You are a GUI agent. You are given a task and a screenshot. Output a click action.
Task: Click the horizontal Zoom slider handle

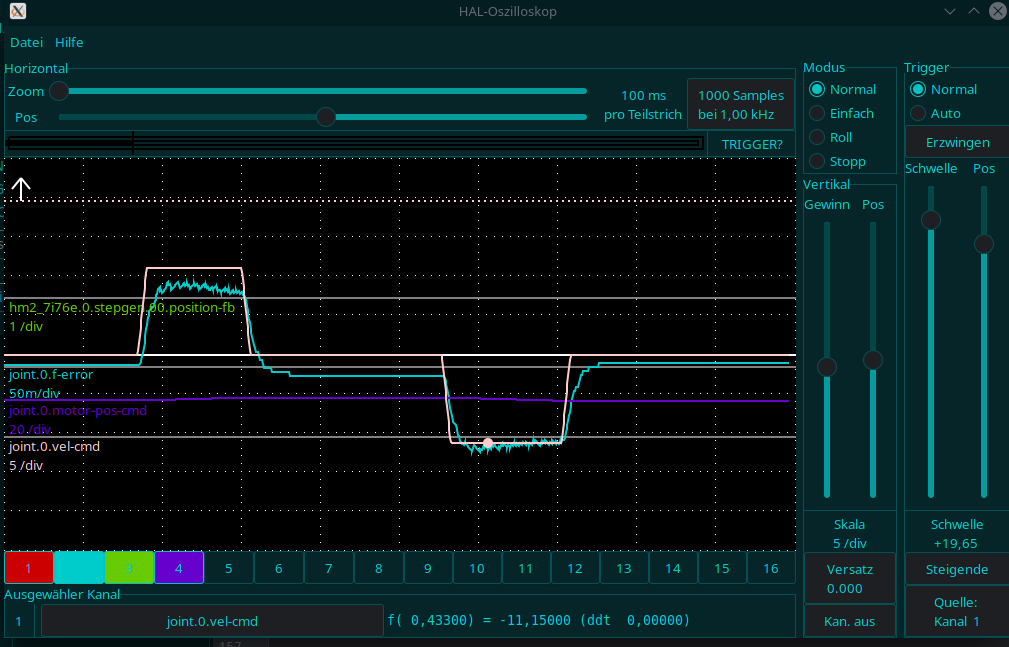point(59,91)
